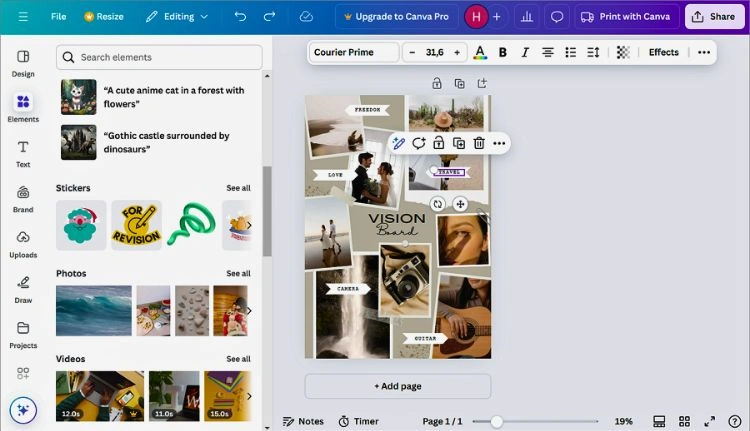Lock the page with the lock icon
The height and width of the screenshot is (431, 750).
click(x=437, y=84)
